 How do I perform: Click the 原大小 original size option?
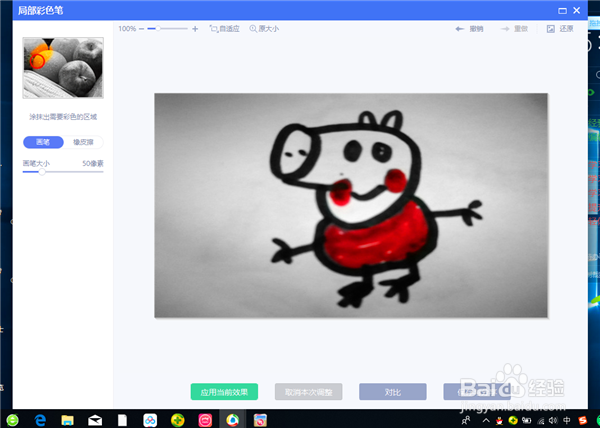tap(264, 29)
